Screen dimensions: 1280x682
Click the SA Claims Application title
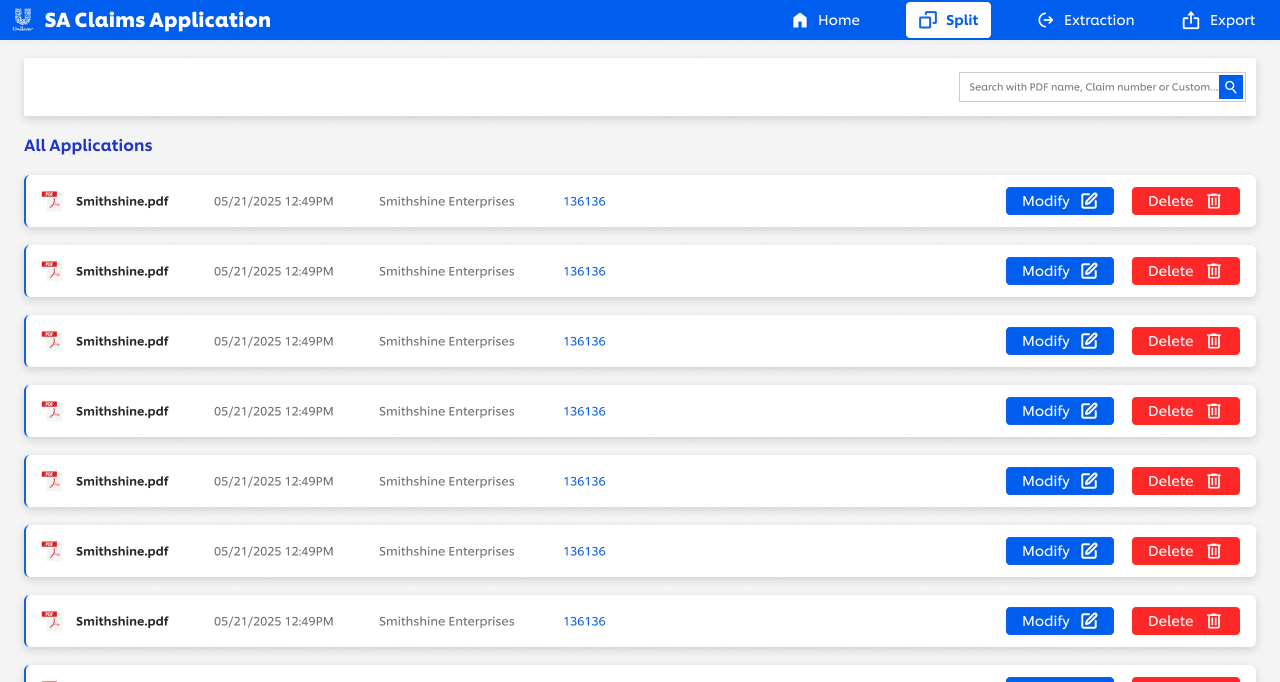point(157,20)
